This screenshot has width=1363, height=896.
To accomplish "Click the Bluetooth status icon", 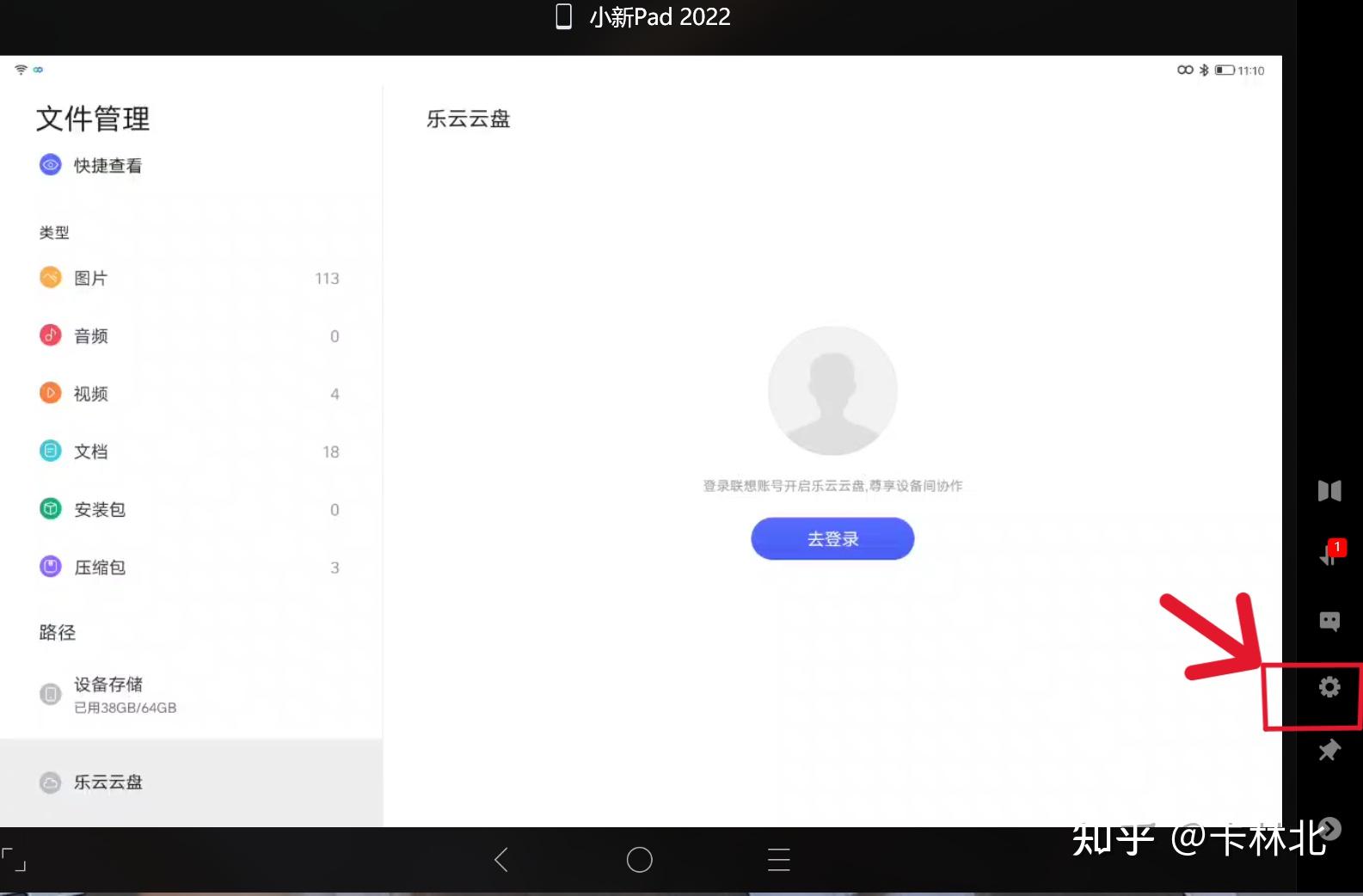I will click(x=1204, y=71).
